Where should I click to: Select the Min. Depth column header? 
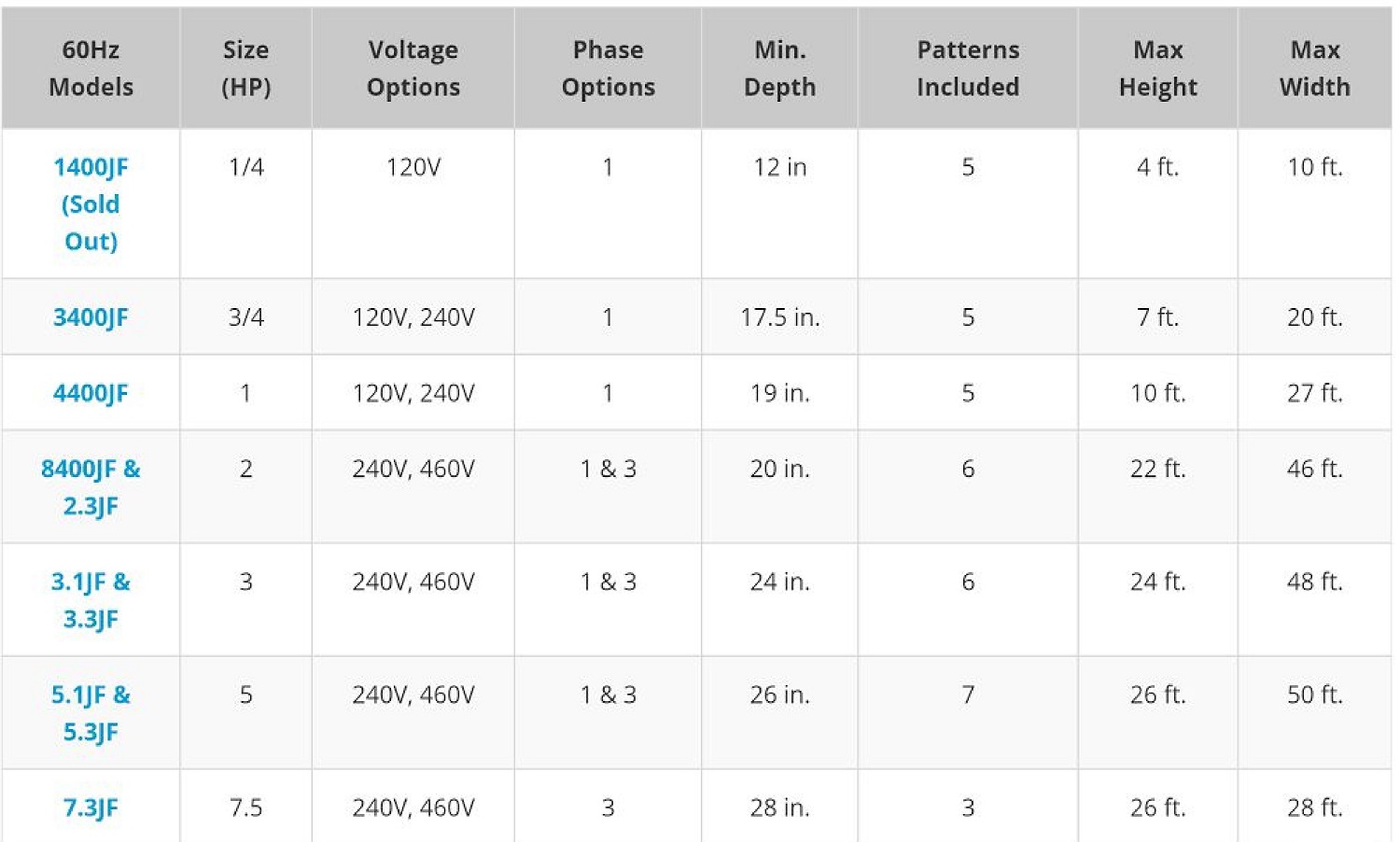779,68
